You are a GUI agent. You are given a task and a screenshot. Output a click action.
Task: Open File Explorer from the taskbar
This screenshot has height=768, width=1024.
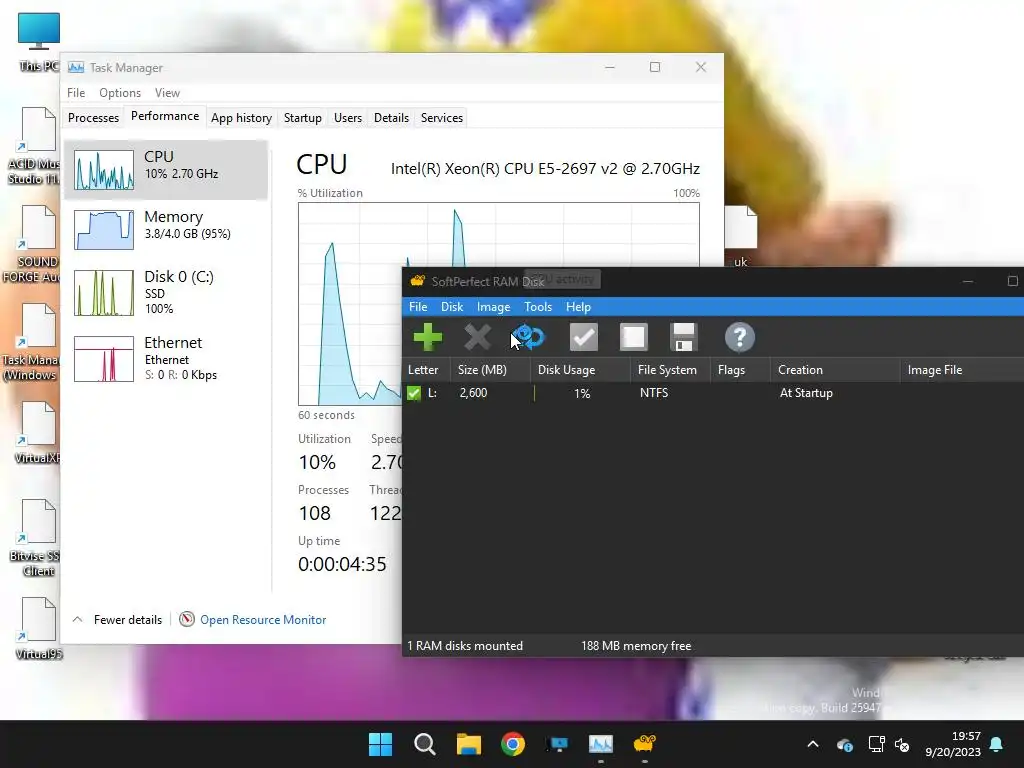coord(468,744)
